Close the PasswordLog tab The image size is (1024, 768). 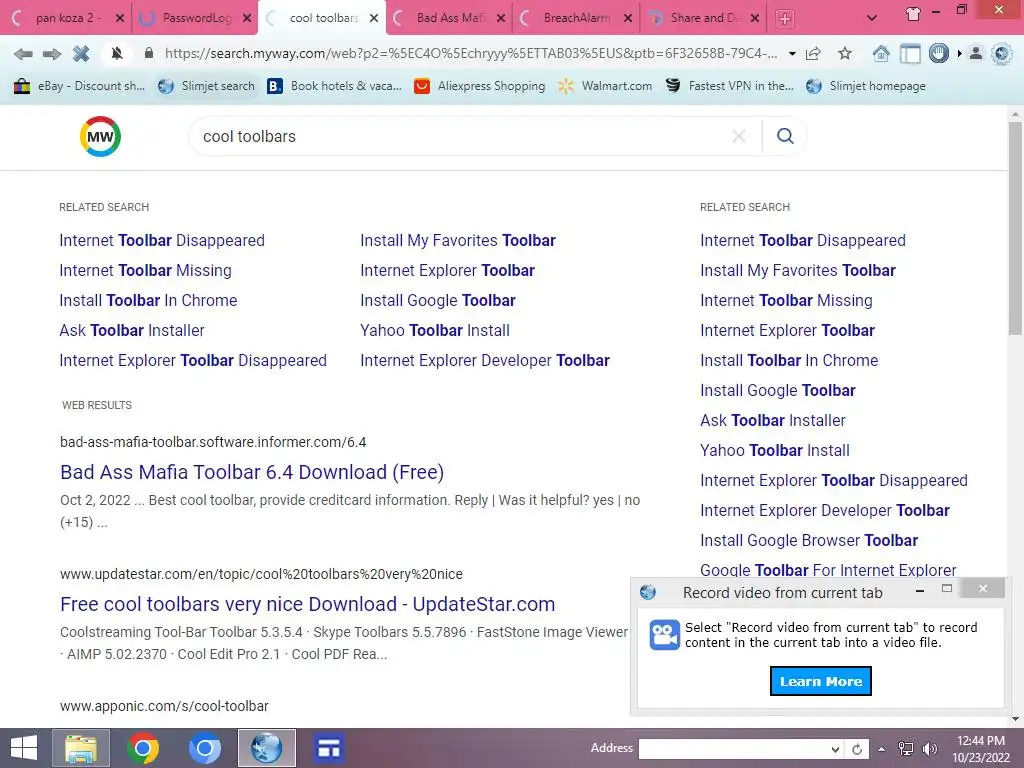pos(247,18)
